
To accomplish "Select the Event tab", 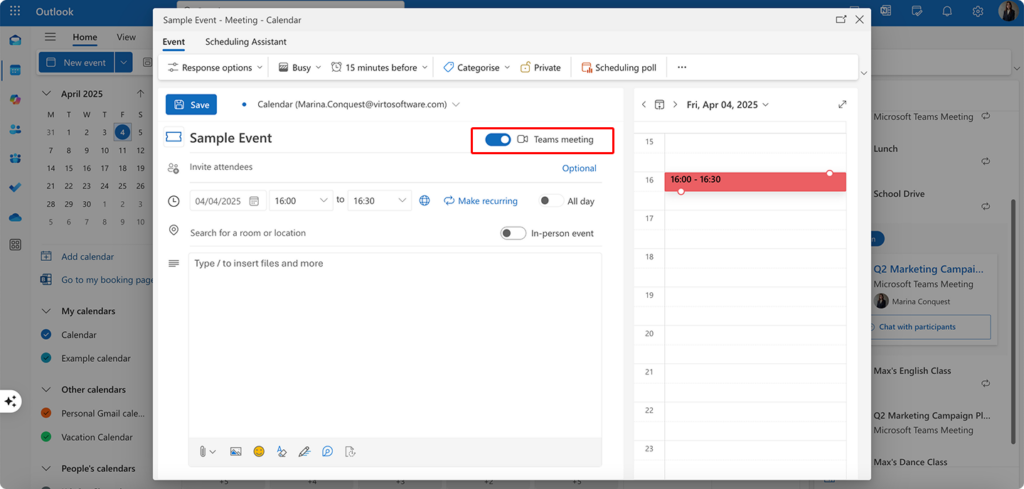I will point(174,42).
